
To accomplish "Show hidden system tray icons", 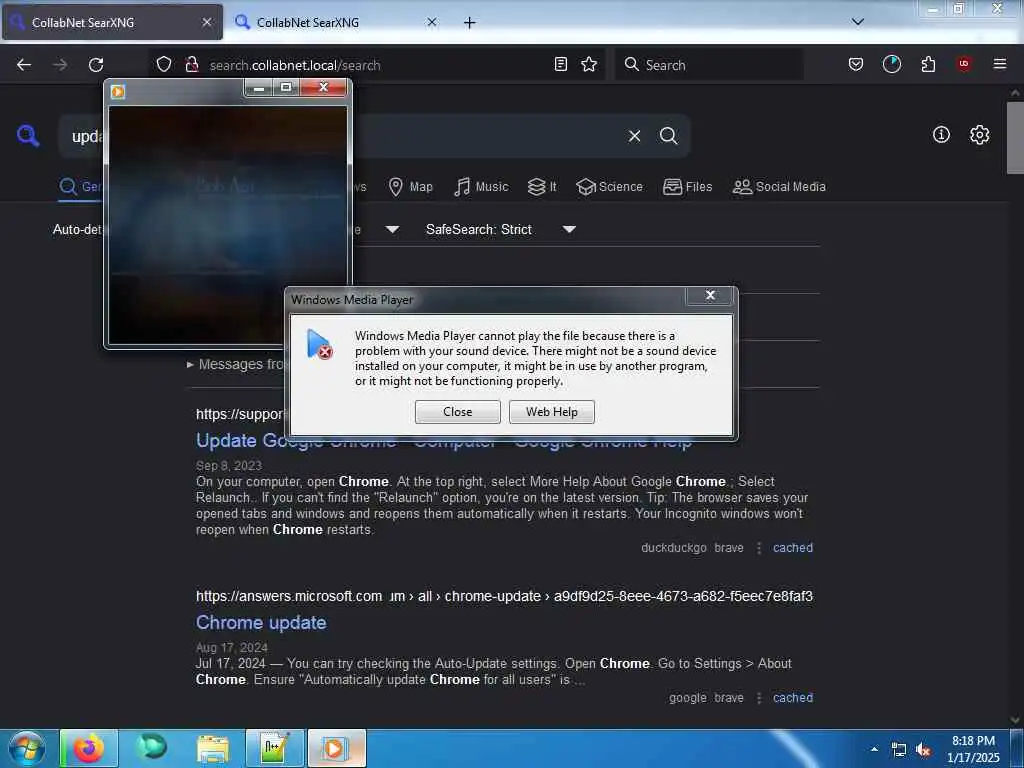I will click(x=874, y=749).
